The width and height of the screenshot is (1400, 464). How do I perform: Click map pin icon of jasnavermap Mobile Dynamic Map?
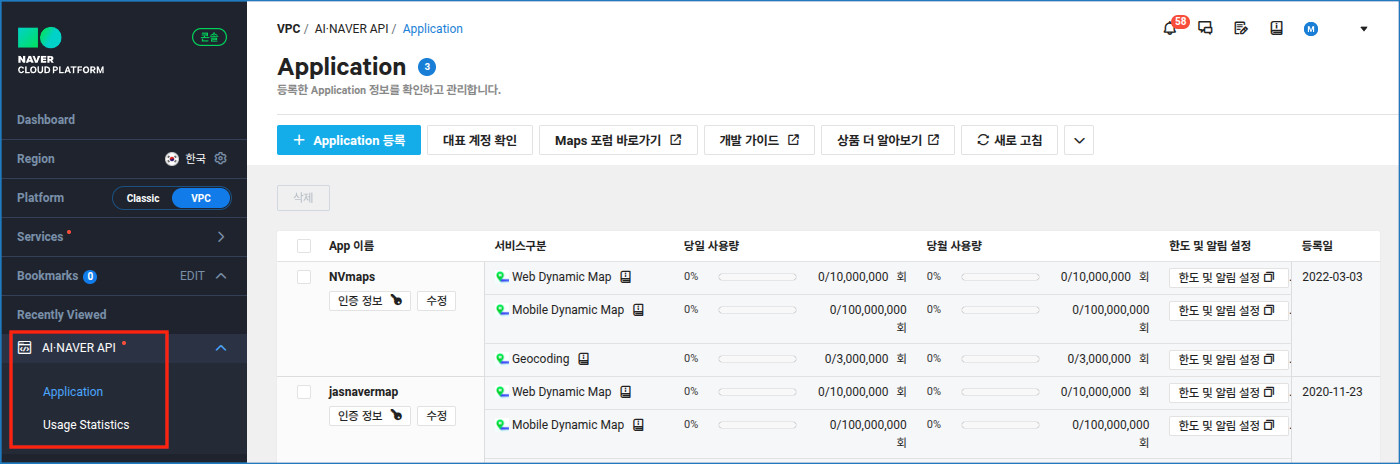(x=502, y=425)
